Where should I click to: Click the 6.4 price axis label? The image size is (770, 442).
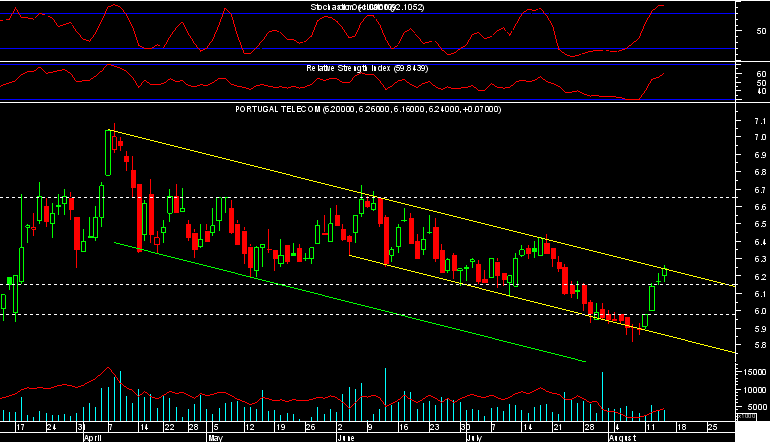pyautogui.click(x=760, y=242)
